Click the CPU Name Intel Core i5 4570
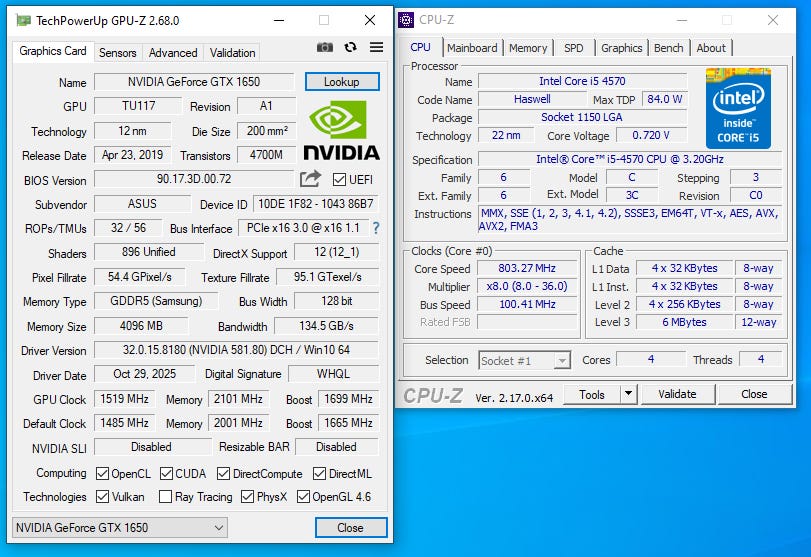The height and width of the screenshot is (557, 811). 582,81
